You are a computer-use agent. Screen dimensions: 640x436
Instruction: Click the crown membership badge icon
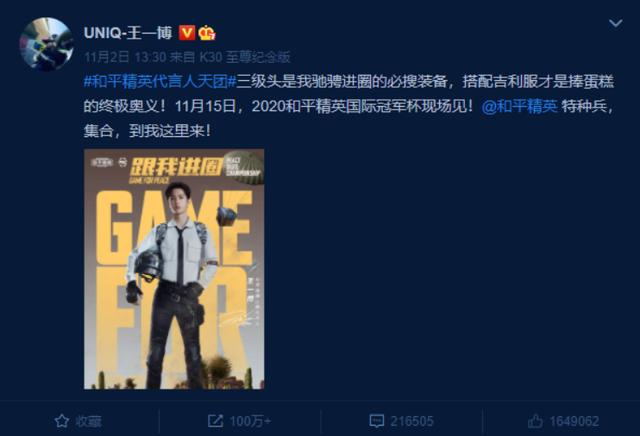(x=207, y=33)
